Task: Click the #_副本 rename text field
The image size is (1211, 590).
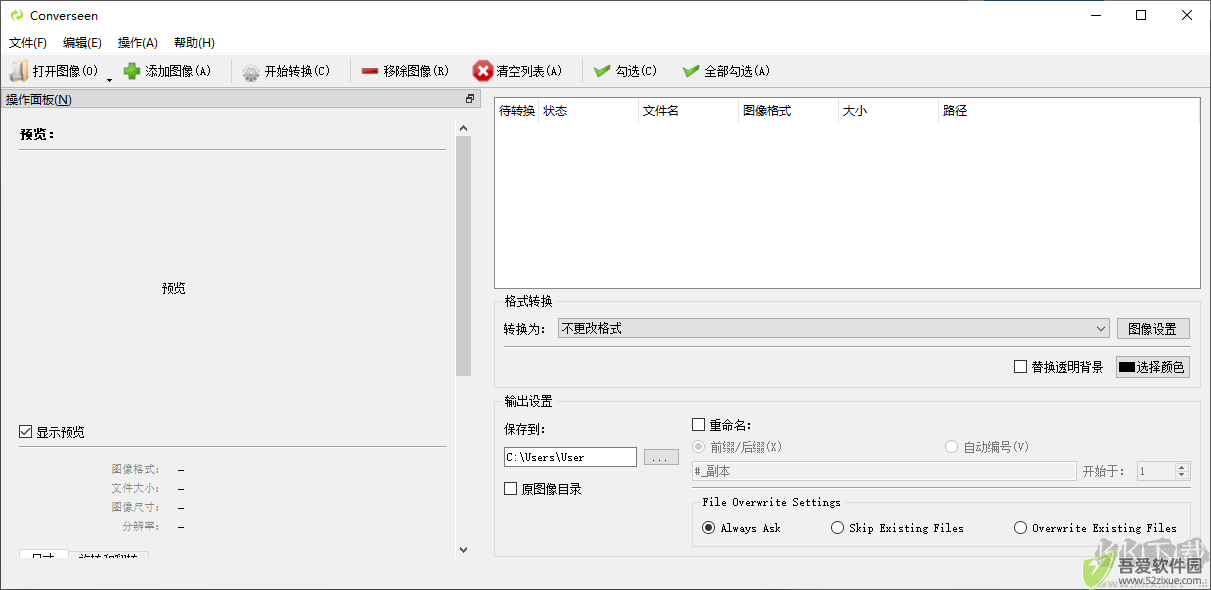Action: (884, 471)
